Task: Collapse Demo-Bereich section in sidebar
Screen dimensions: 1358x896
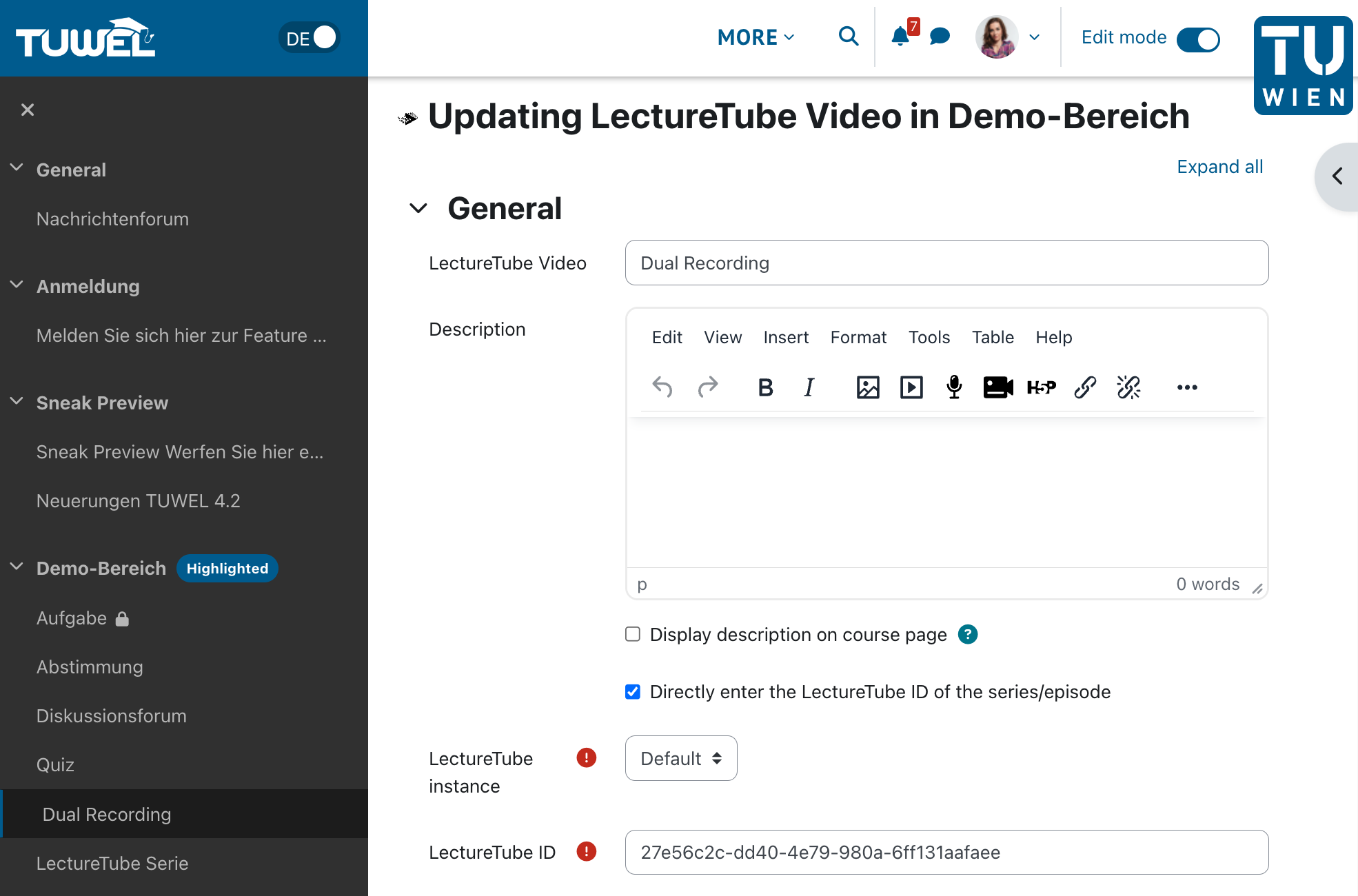Action: (17, 566)
